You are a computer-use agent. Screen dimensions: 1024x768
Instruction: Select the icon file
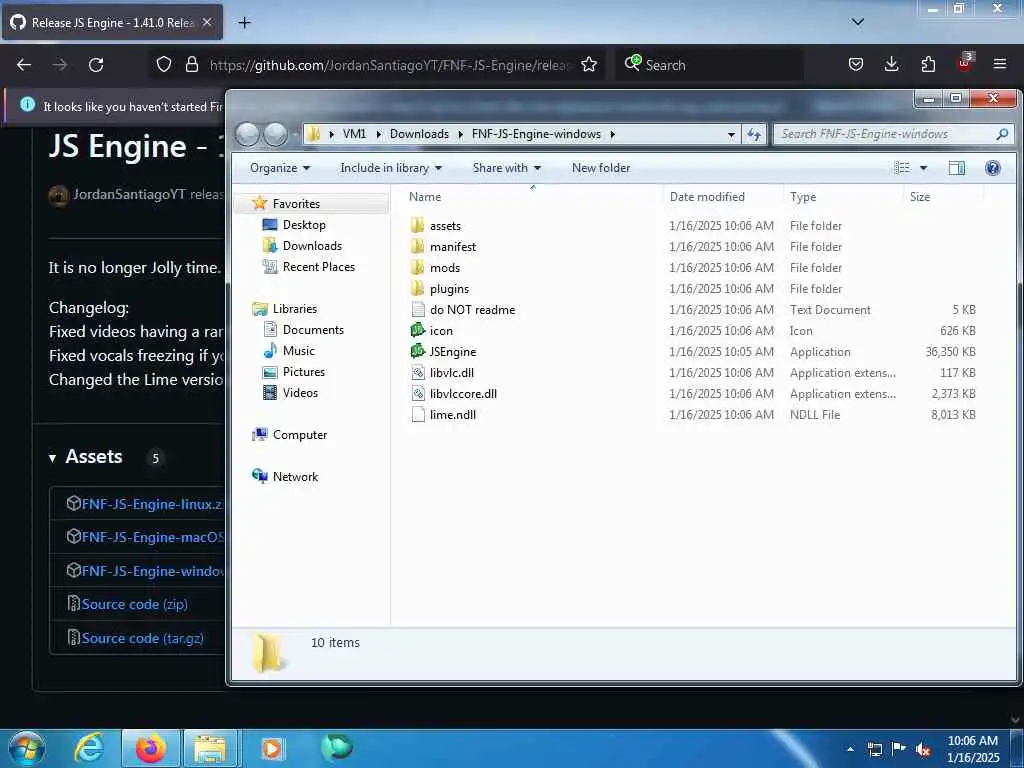(x=441, y=330)
